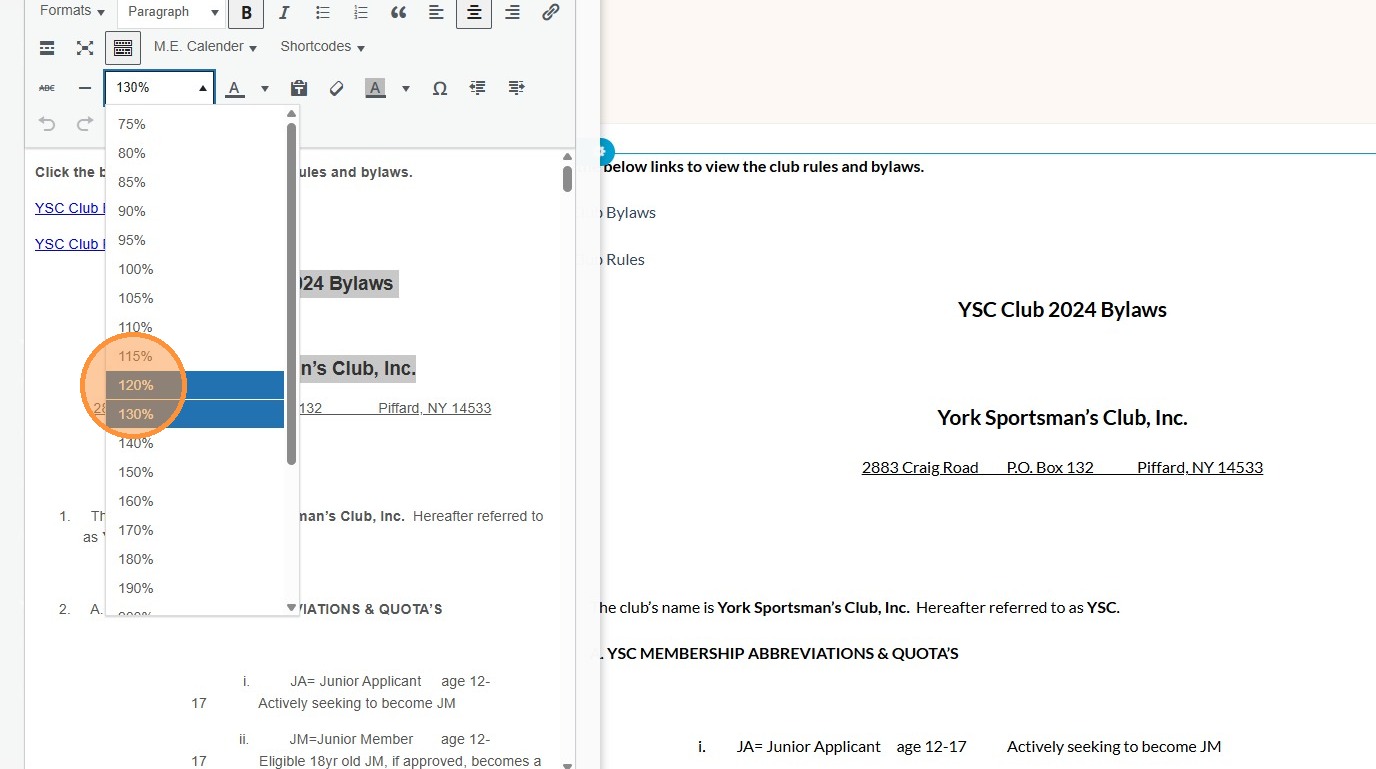This screenshot has width=1376, height=769.
Task: Set font size to 110%
Action: (195, 327)
